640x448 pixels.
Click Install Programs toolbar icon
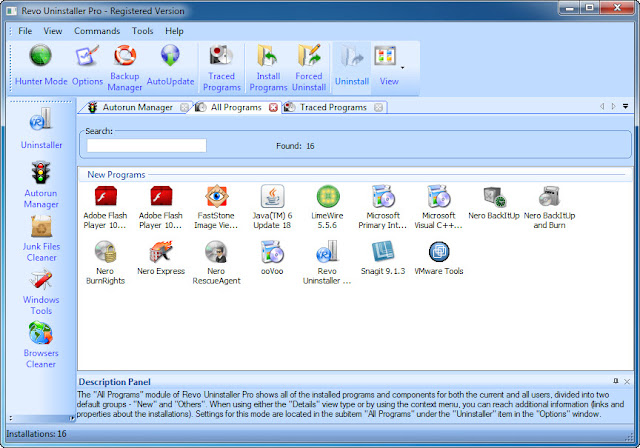tap(268, 68)
